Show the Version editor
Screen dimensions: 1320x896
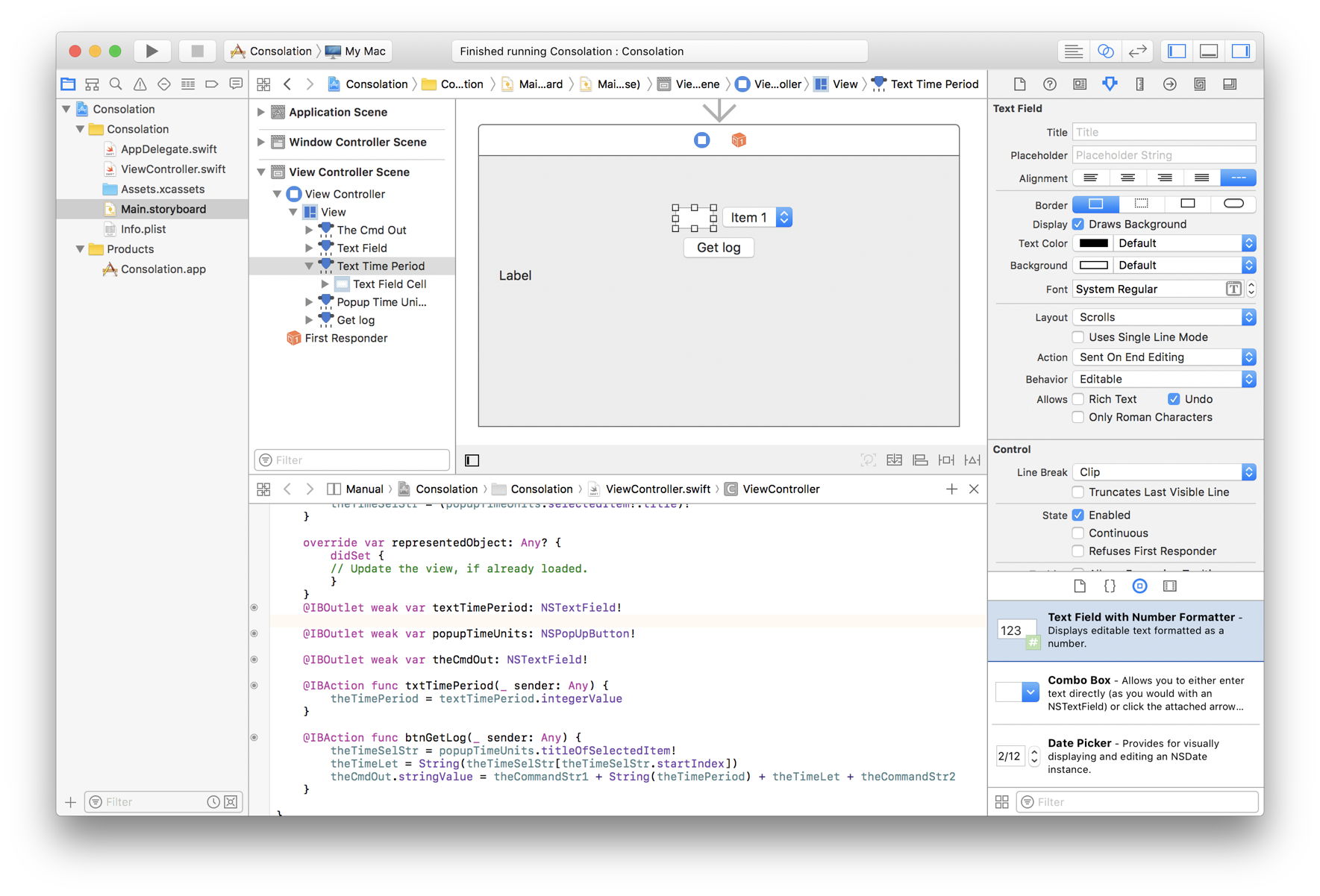1137,51
